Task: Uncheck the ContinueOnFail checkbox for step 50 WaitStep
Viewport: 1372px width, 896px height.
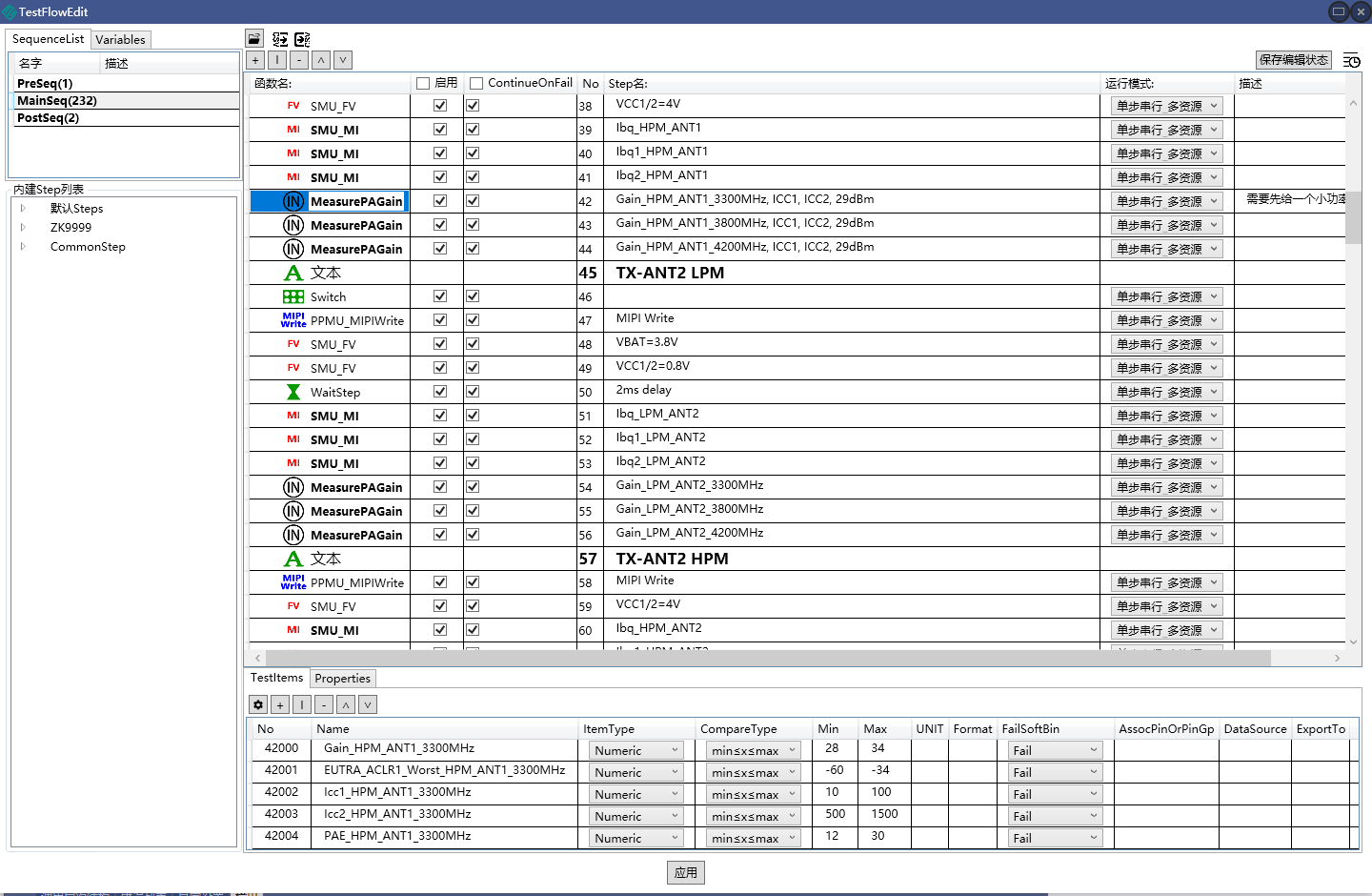Action: tap(473, 392)
